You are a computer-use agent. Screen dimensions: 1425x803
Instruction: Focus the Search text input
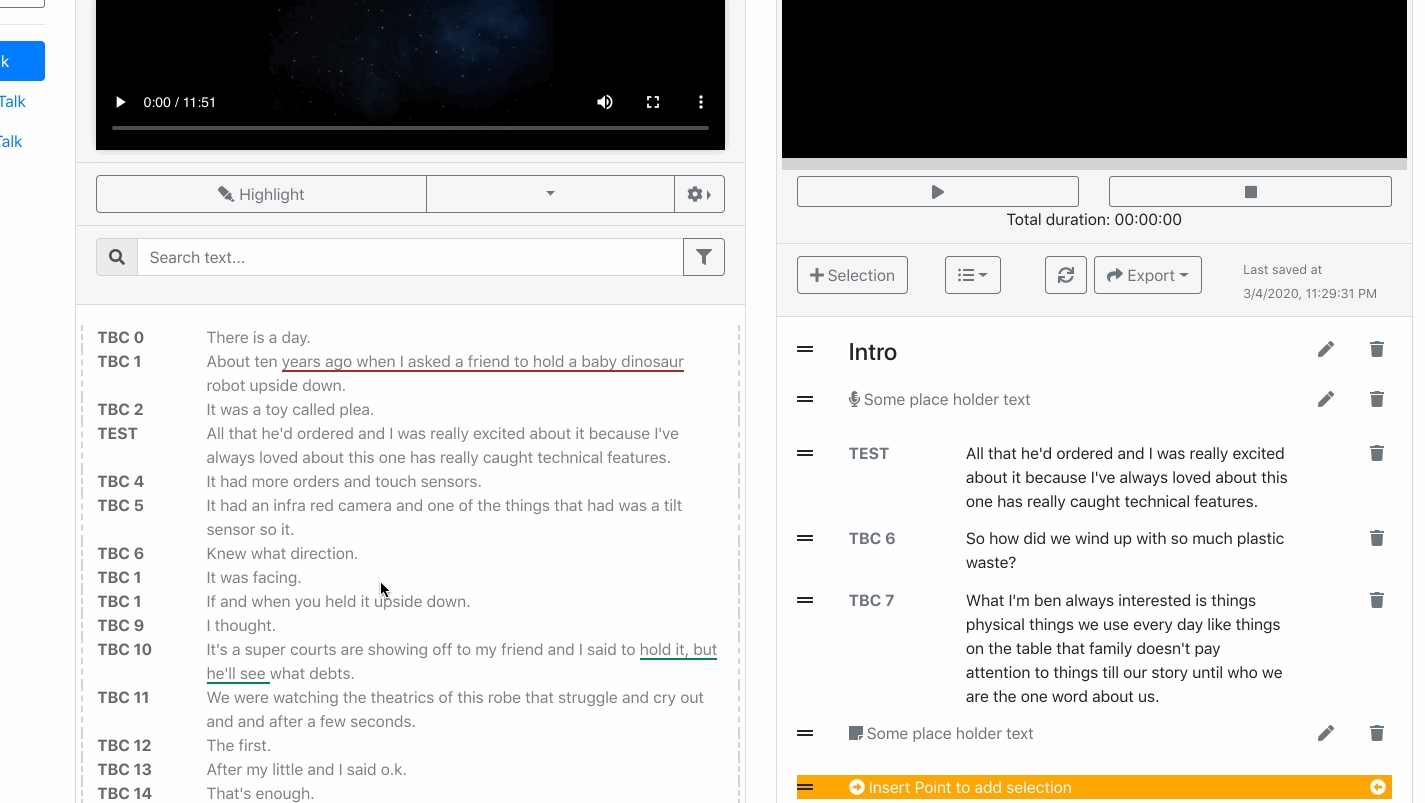[x=410, y=257]
